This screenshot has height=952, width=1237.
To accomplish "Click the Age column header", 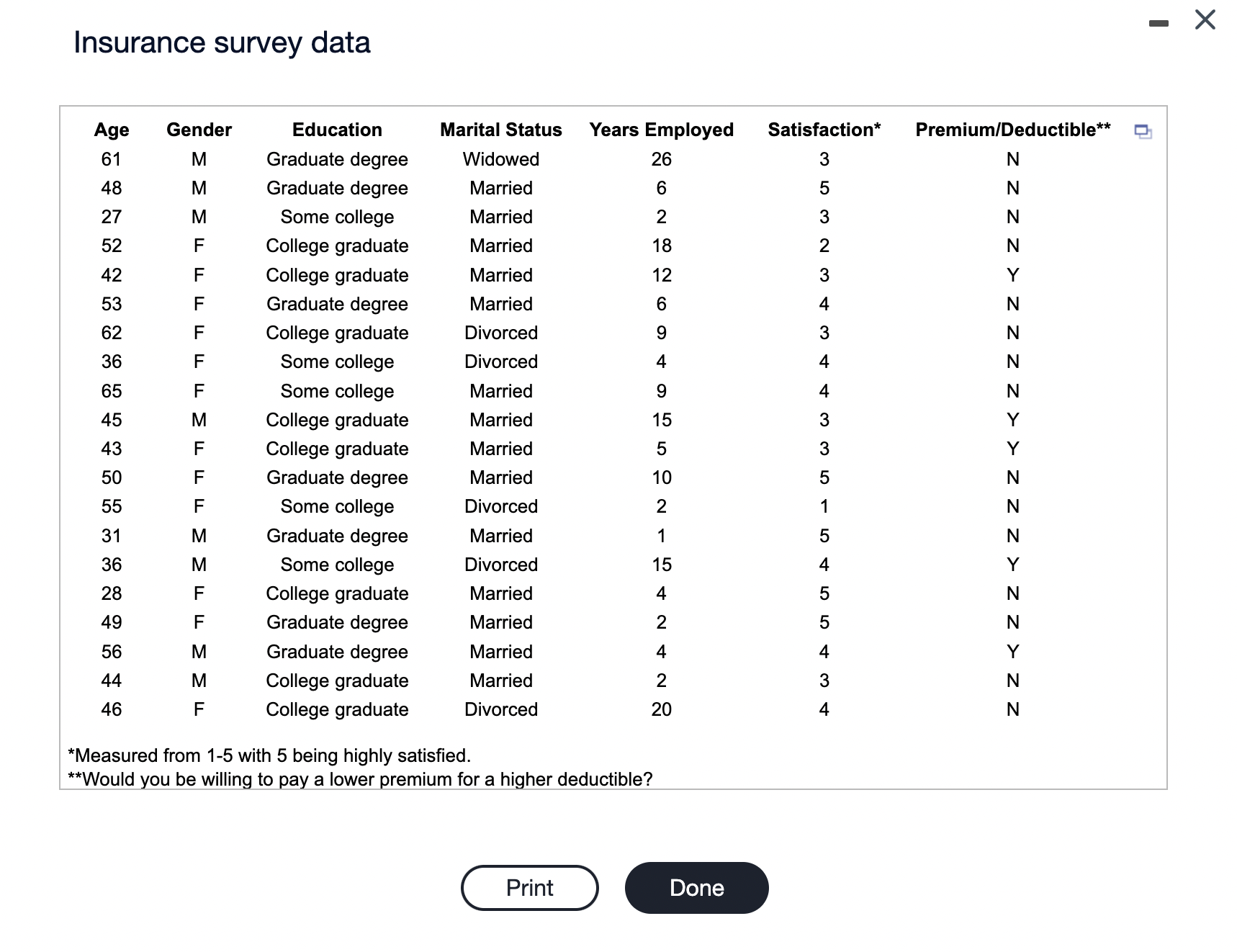I will click(112, 130).
